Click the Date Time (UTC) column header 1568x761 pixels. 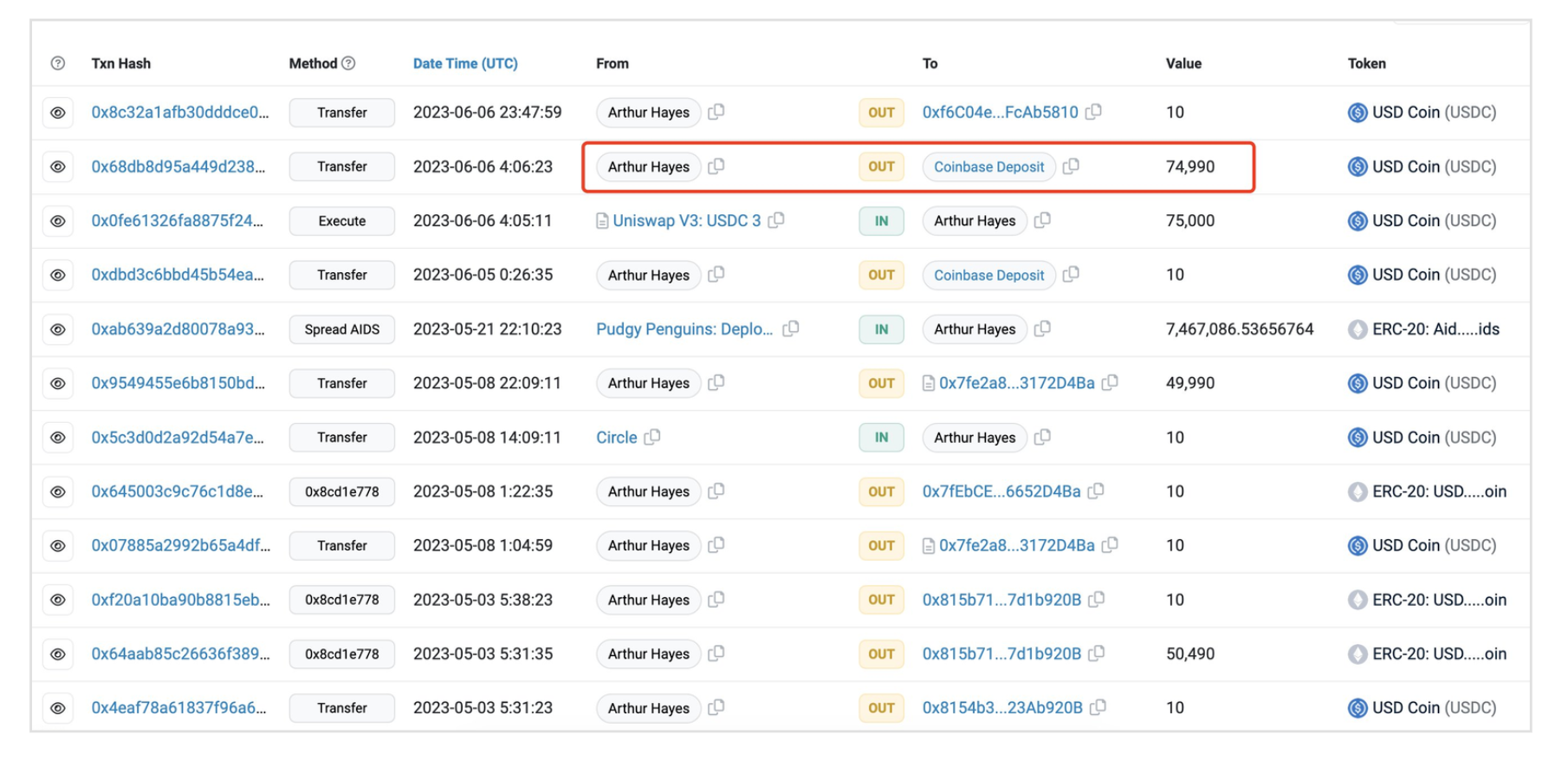click(x=465, y=63)
